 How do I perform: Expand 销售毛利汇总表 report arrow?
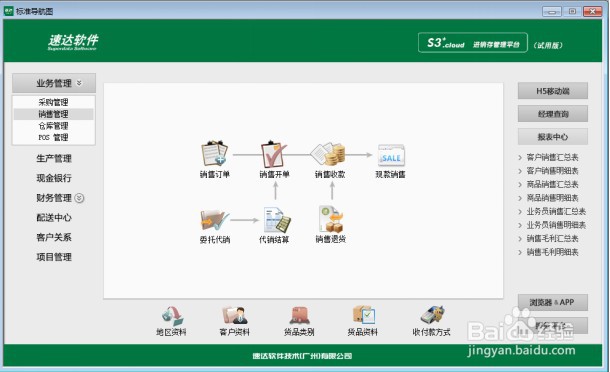point(520,239)
